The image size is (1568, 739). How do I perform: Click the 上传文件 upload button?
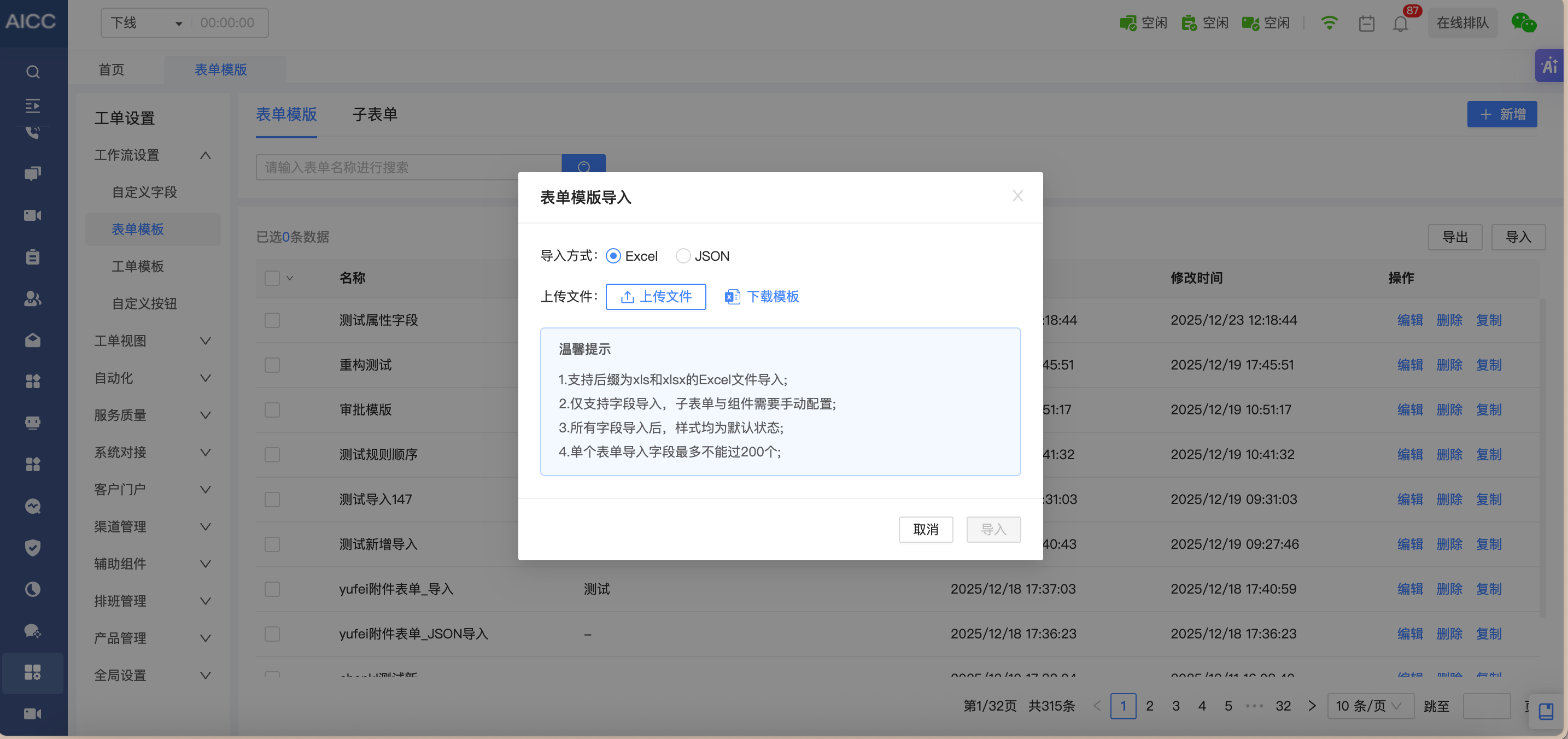pyautogui.click(x=656, y=296)
